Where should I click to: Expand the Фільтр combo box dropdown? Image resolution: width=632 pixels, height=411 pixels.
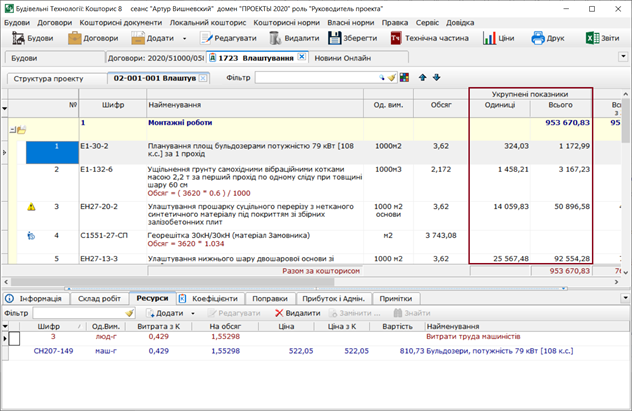click(383, 78)
